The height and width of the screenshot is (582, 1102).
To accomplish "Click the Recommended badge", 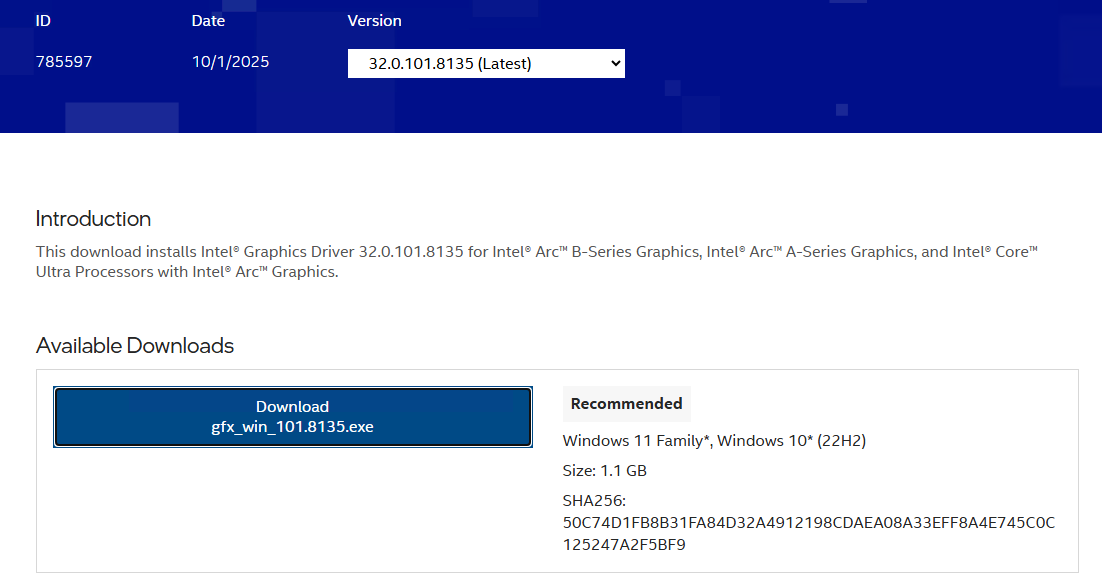I will click(x=626, y=404).
